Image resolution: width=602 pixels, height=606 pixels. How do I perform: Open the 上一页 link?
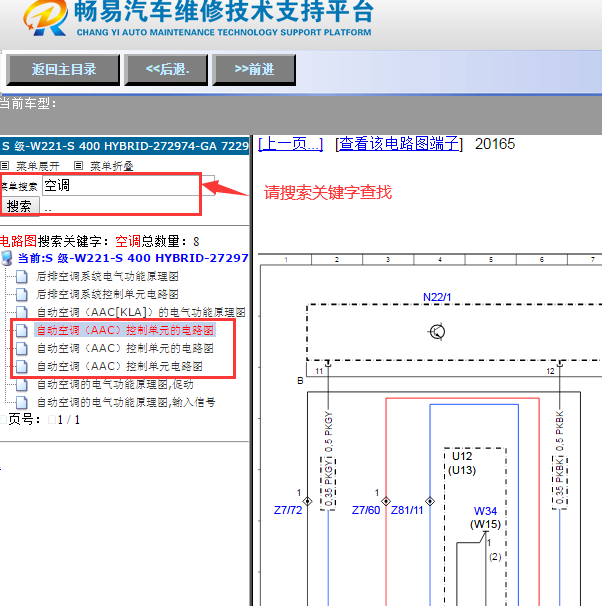(291, 144)
